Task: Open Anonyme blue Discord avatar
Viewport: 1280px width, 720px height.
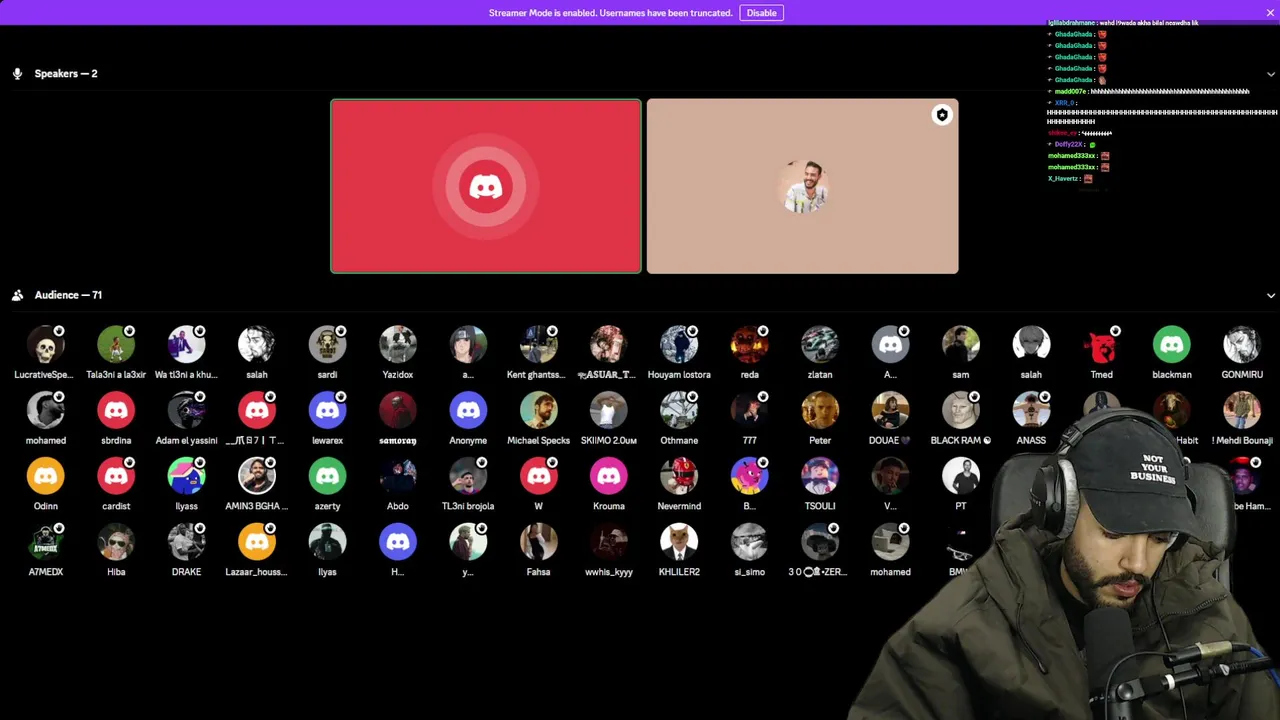Action: pyautogui.click(x=468, y=411)
